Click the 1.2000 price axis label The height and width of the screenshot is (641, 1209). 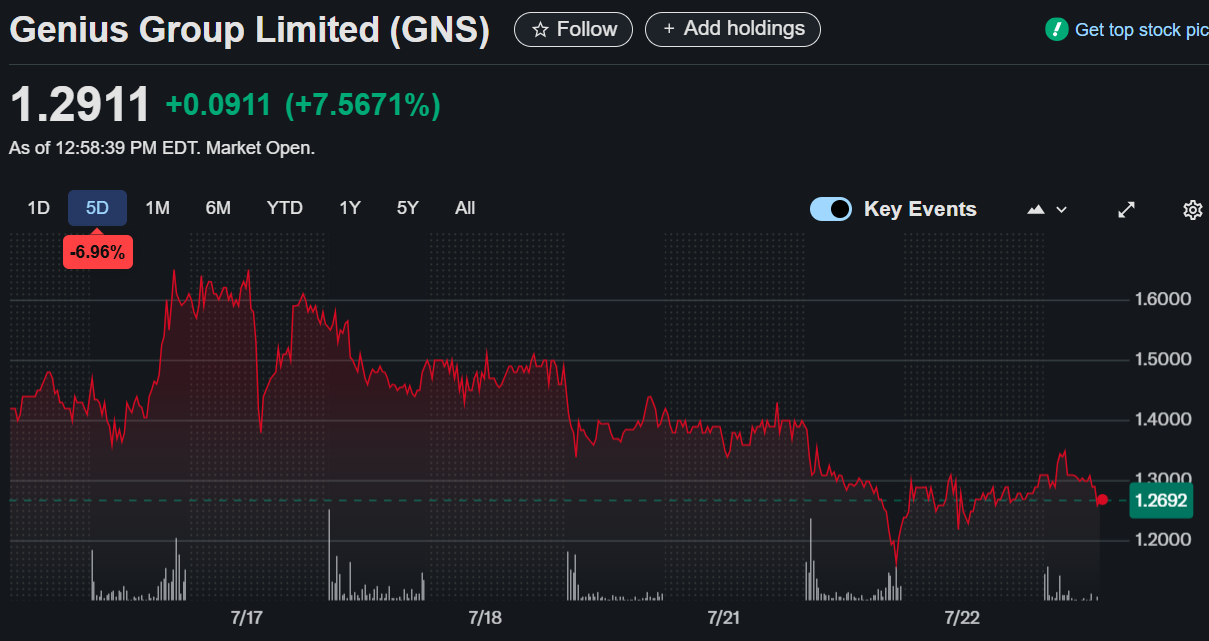(1163, 540)
